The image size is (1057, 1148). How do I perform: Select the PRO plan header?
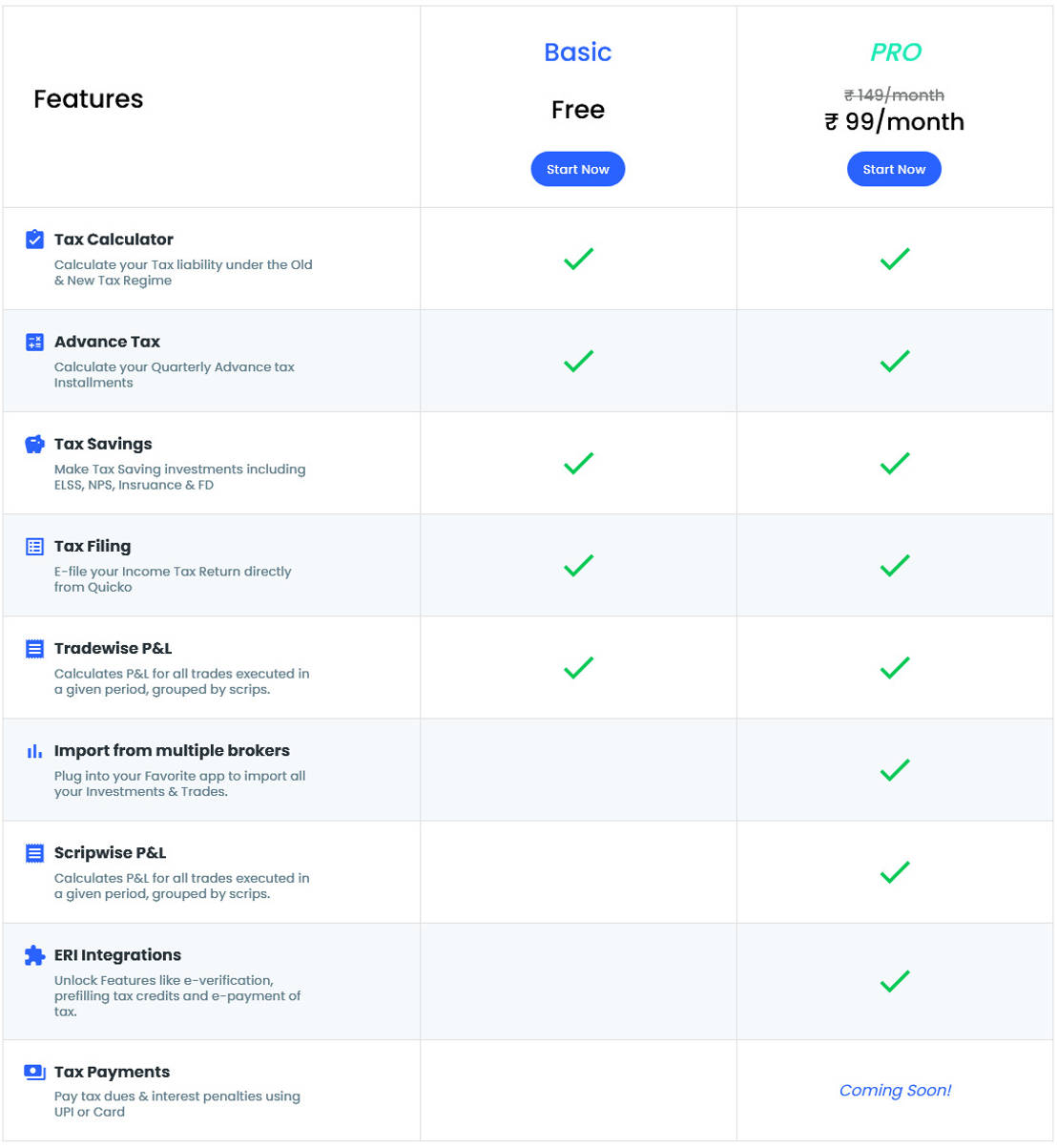(894, 52)
